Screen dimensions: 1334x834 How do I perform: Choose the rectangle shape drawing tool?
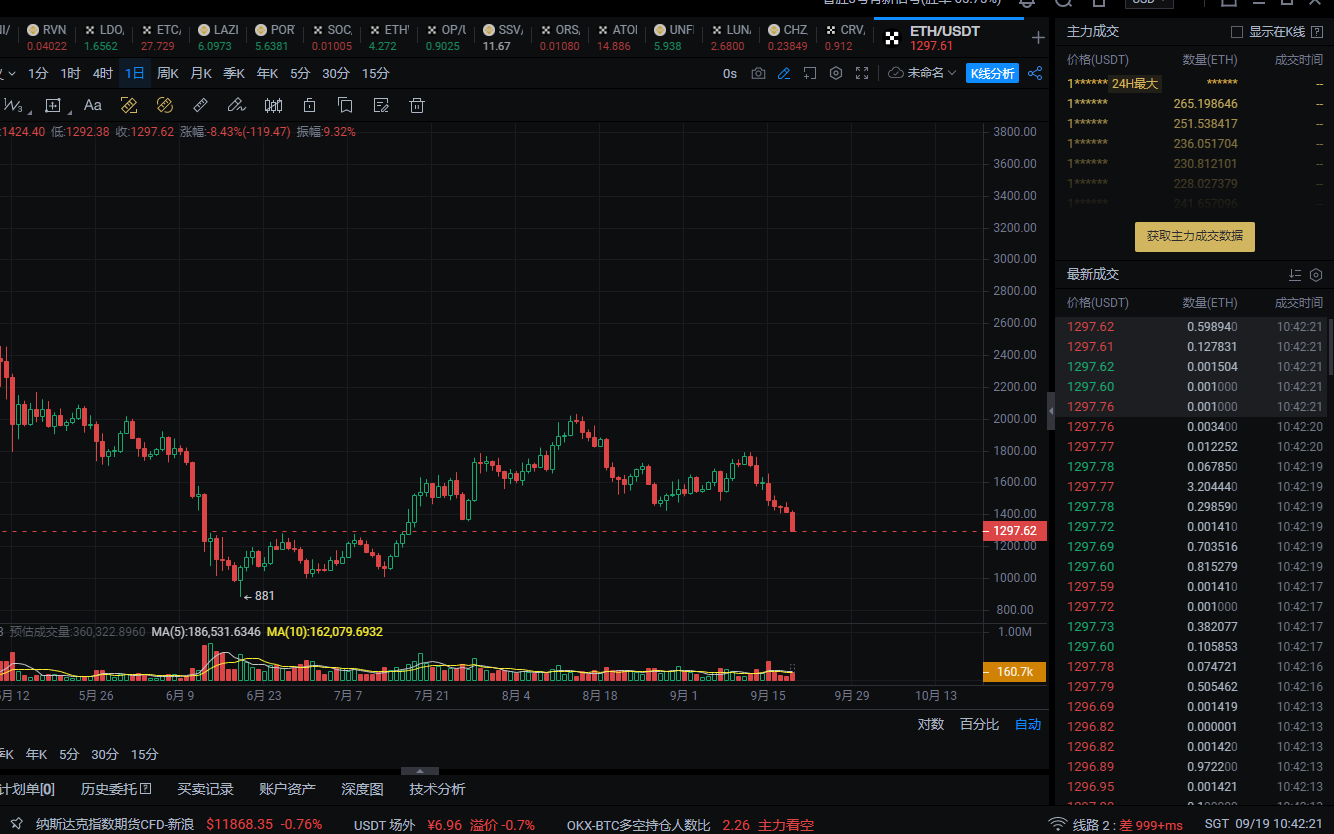pyautogui.click(x=53, y=105)
